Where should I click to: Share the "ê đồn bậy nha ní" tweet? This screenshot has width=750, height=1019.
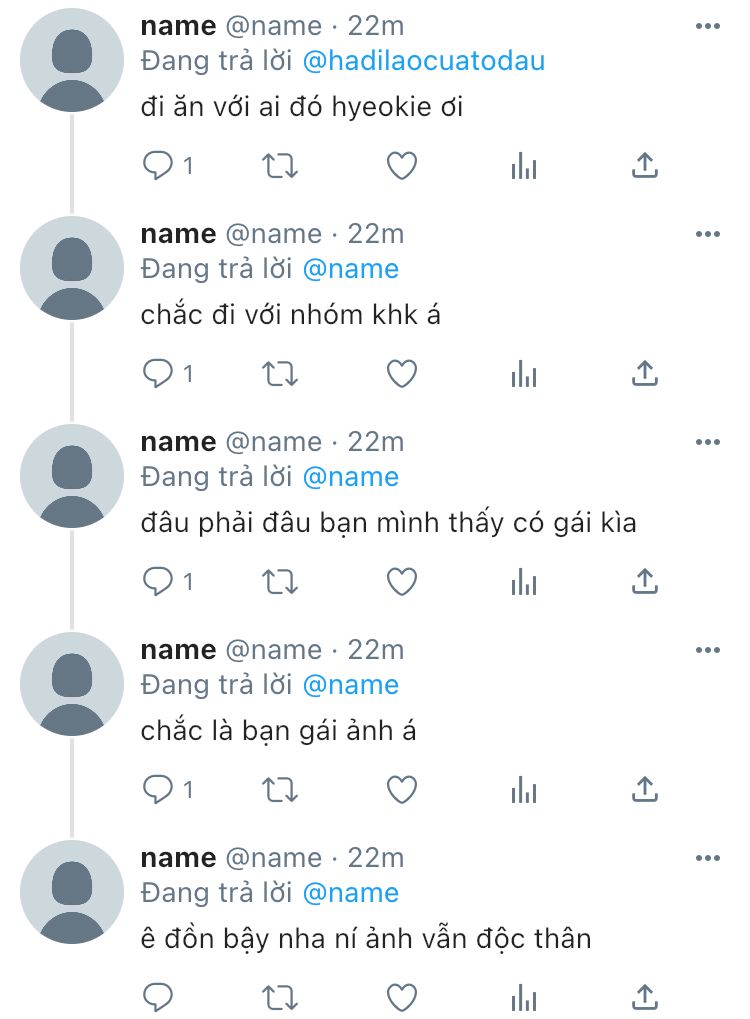646,997
